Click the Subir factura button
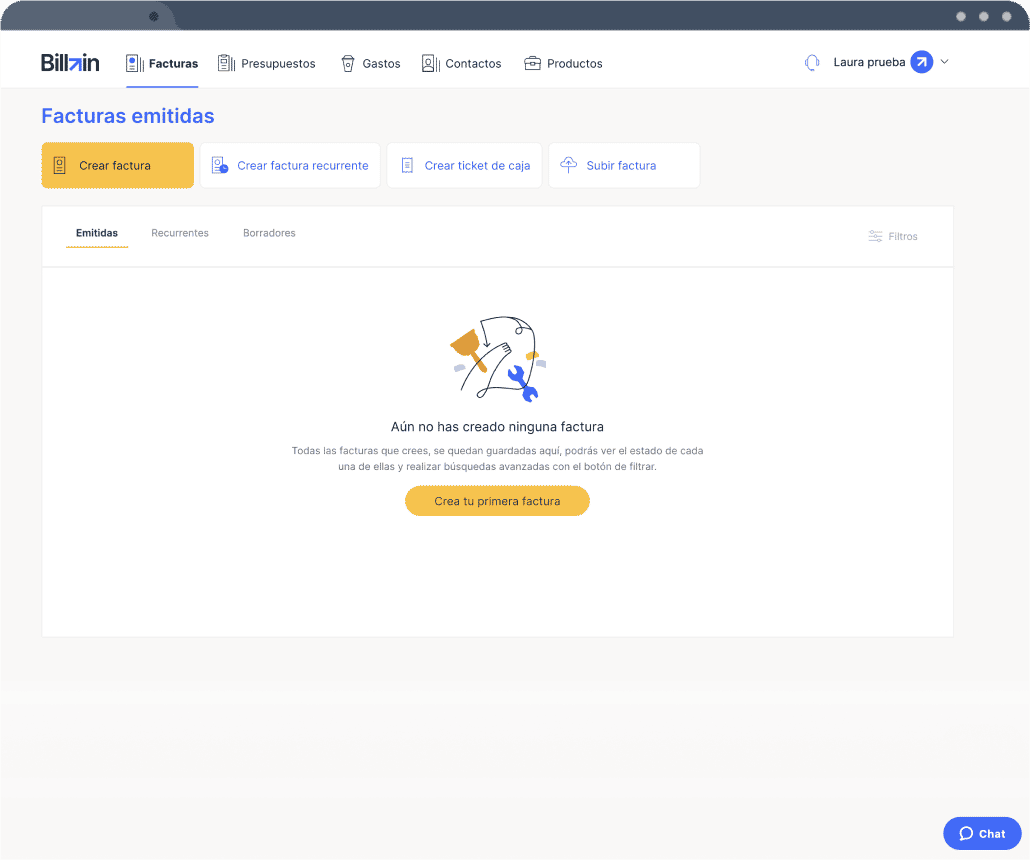Screen dimensions: 1030x860 (624, 166)
